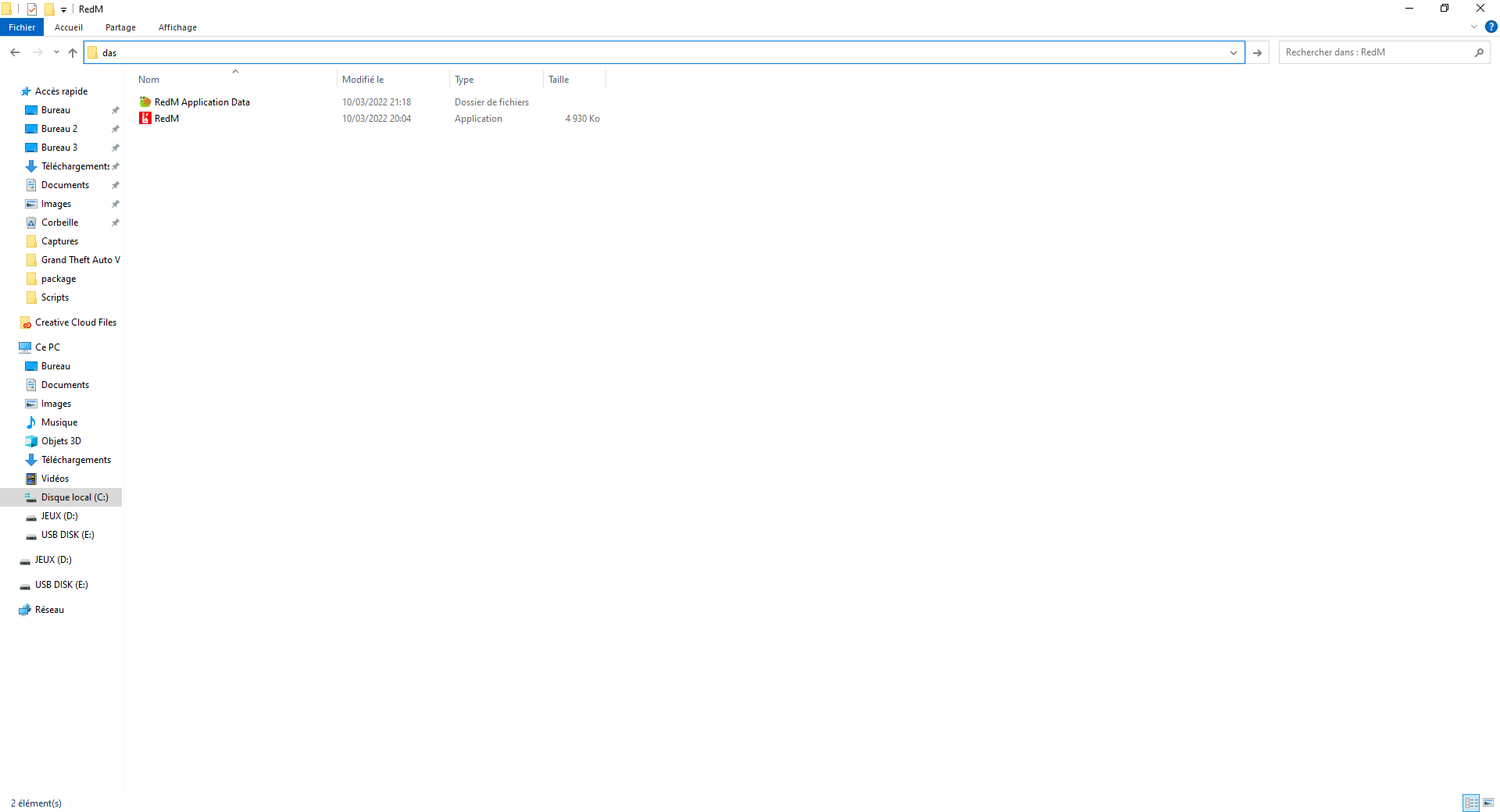Go back using the left arrow
1500x812 pixels.
click(x=15, y=52)
